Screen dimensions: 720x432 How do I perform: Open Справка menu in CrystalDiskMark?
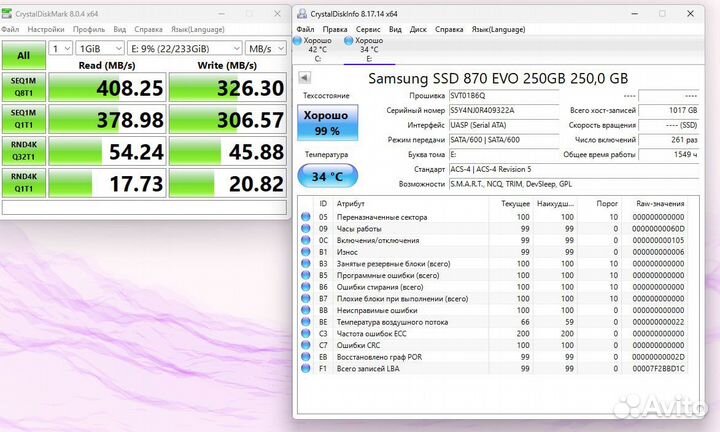click(x=148, y=29)
